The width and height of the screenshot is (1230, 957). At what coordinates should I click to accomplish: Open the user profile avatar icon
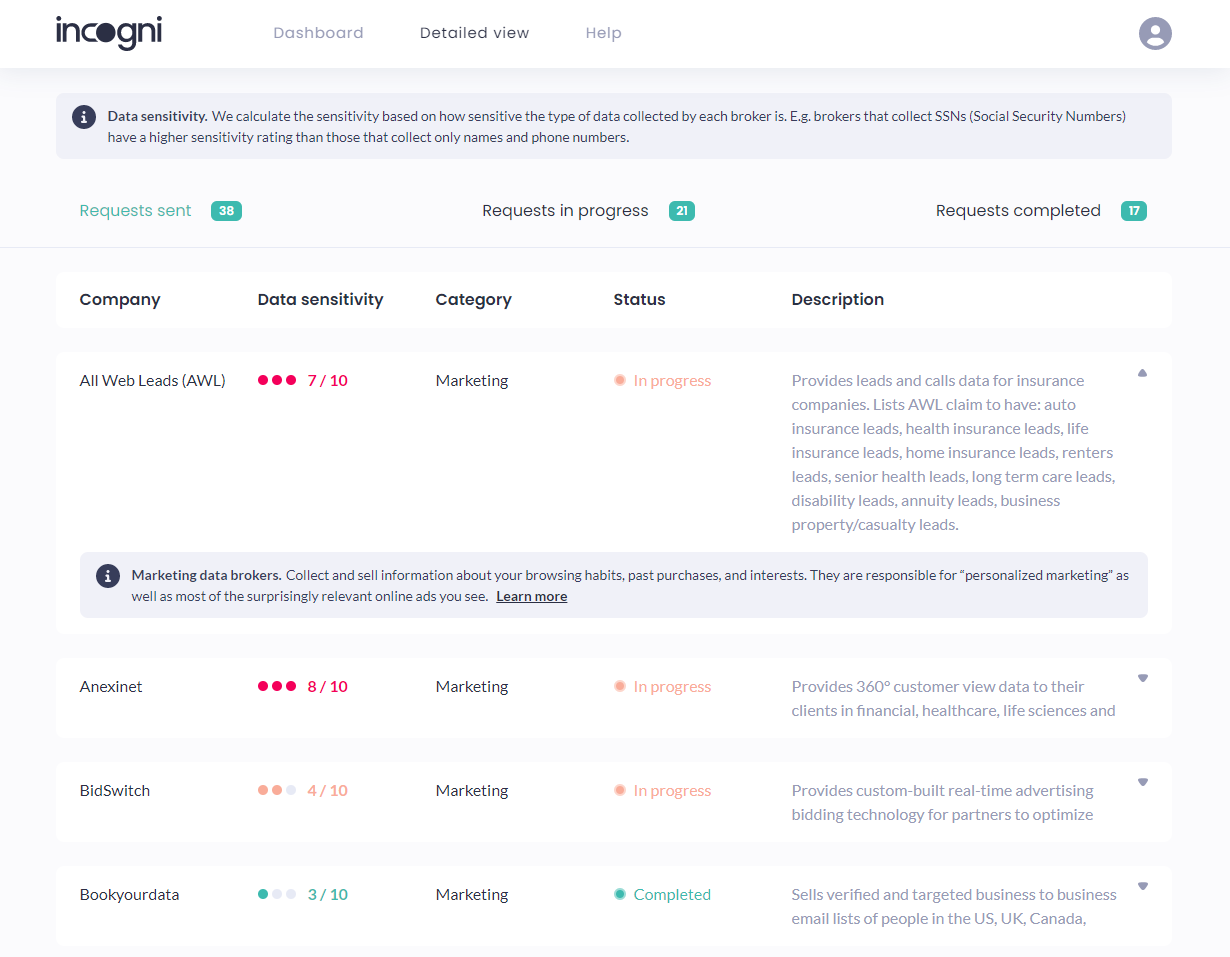tap(1155, 33)
